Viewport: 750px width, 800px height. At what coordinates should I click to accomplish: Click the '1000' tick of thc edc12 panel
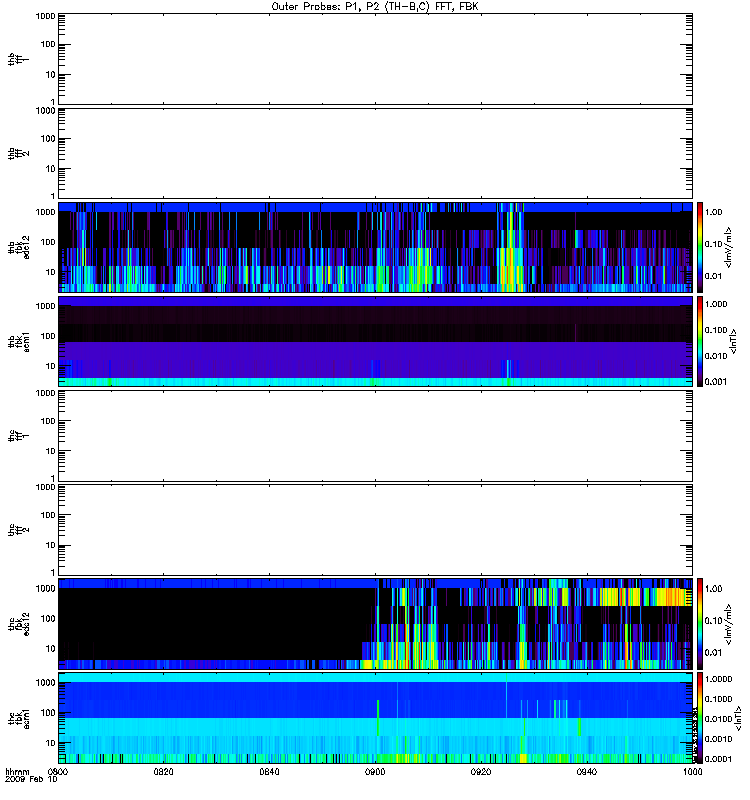[45, 588]
